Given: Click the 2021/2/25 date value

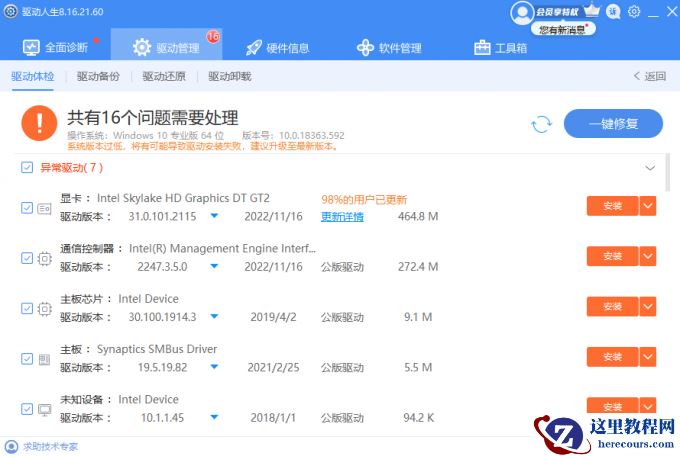Looking at the screenshot, I should [273, 367].
